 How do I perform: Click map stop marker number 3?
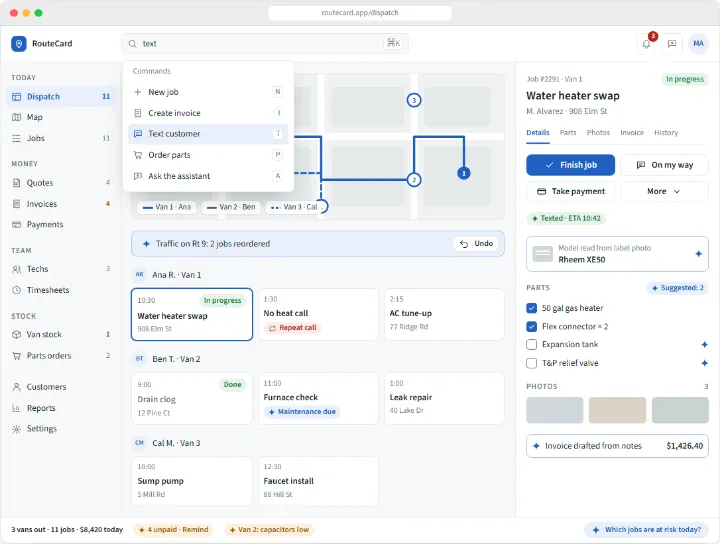tap(414, 100)
